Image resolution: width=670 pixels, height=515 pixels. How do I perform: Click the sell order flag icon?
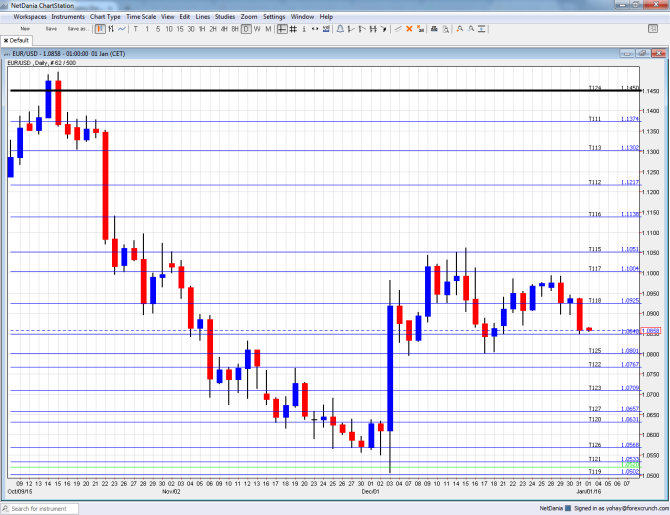362,29
